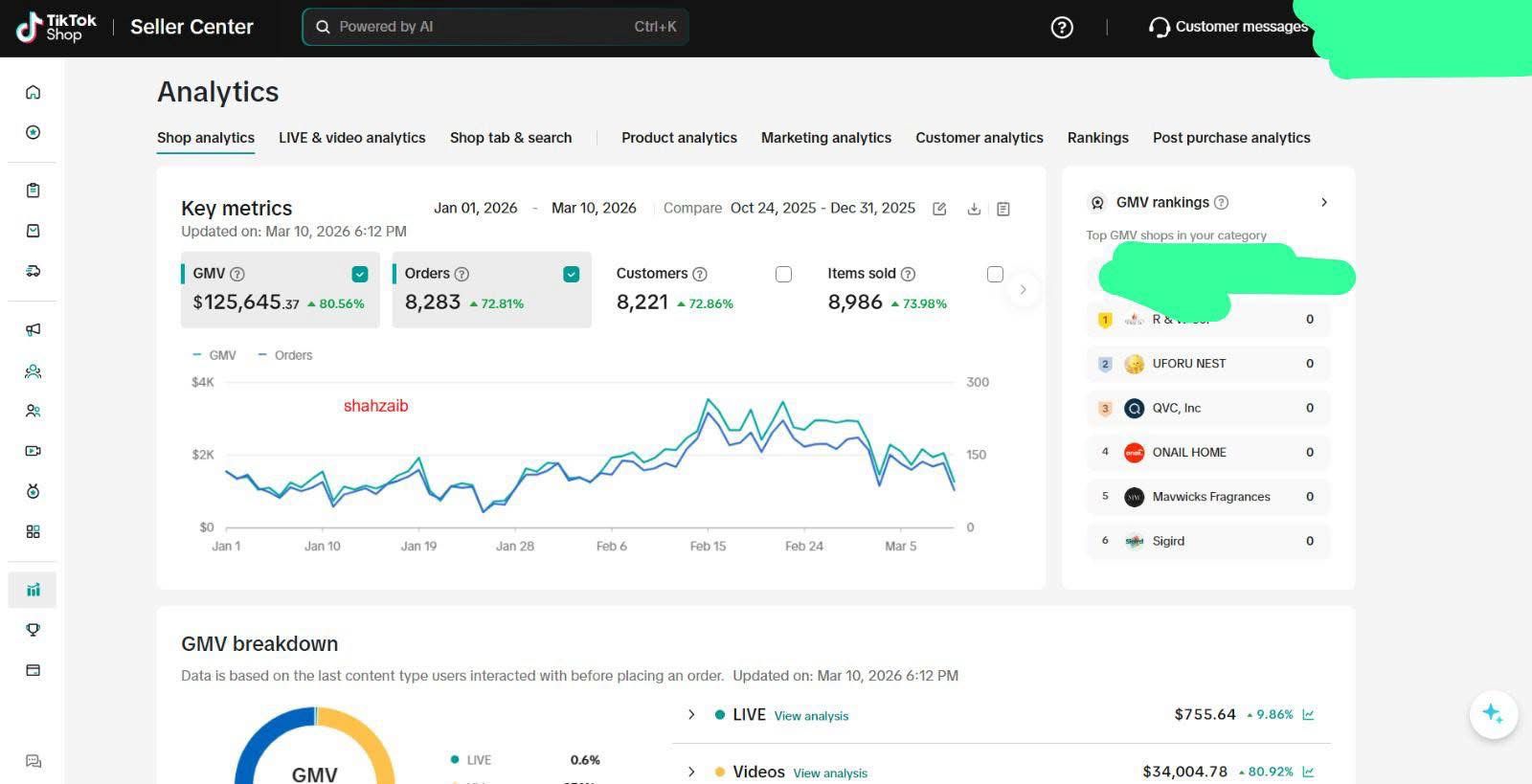This screenshot has height=784, width=1532.
Task: Switch to Post purchase analytics tab
Action: (1231, 138)
